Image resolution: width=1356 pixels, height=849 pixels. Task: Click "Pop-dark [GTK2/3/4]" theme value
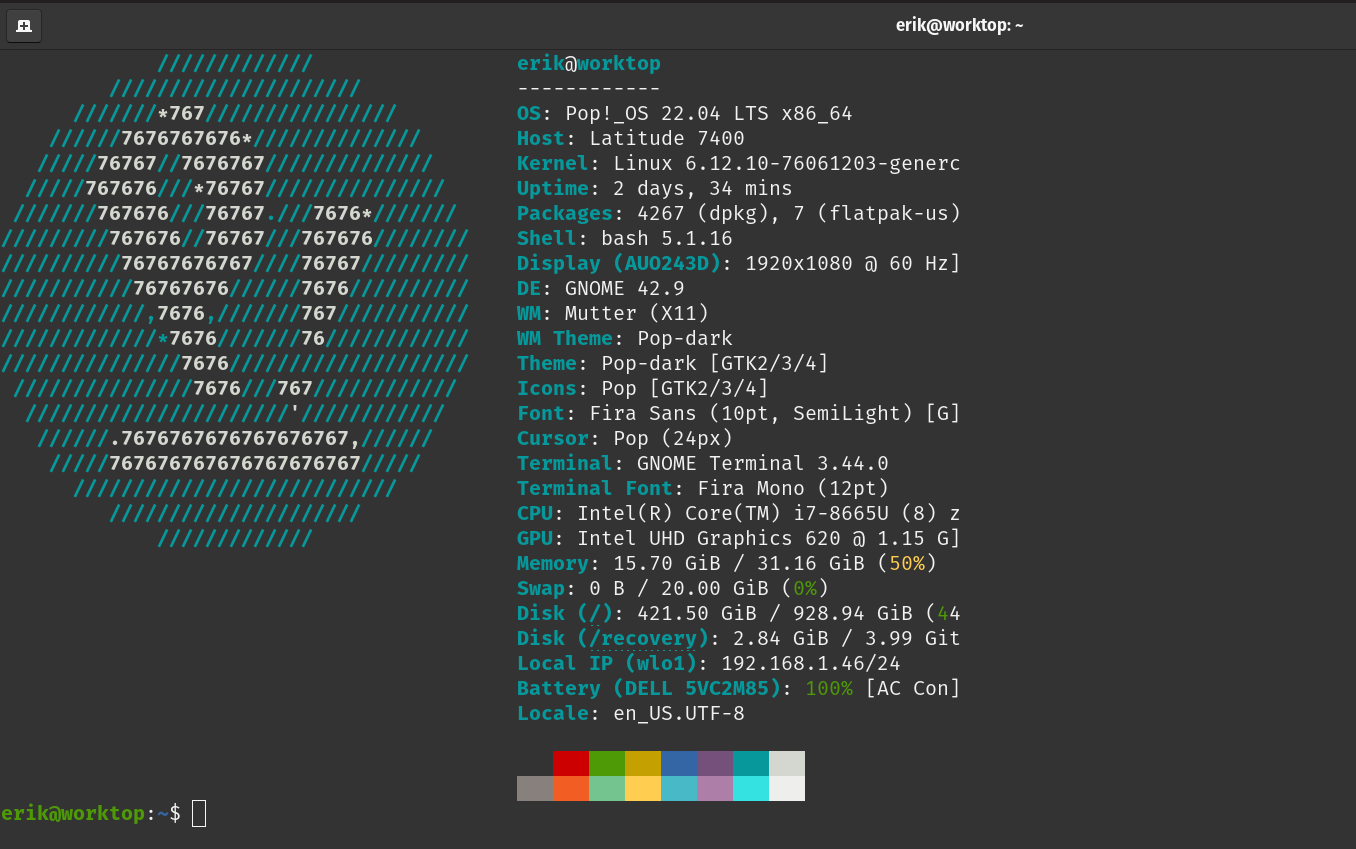(715, 364)
